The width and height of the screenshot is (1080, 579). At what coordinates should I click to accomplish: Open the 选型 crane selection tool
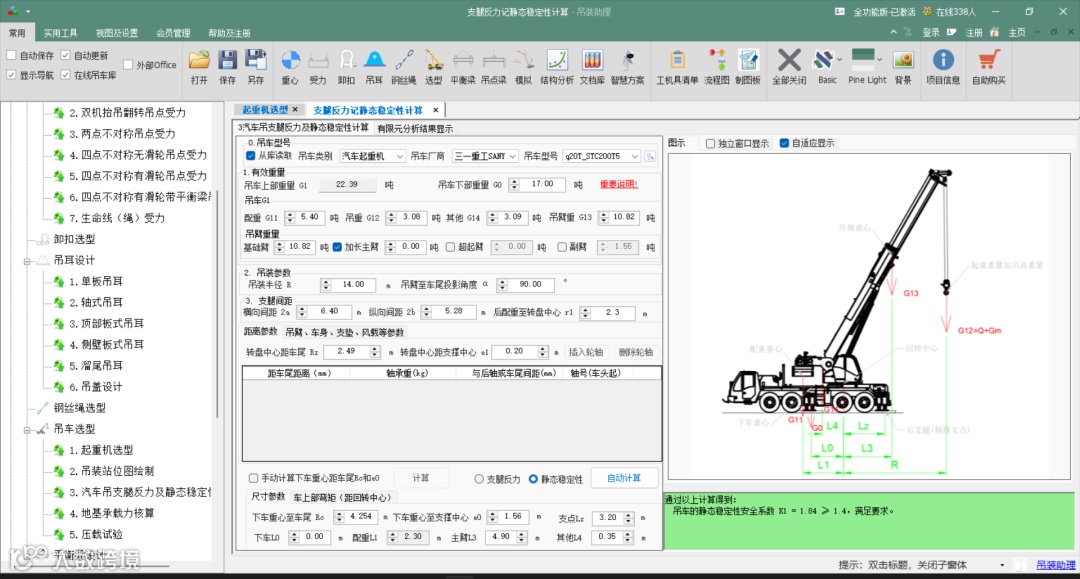(x=433, y=67)
